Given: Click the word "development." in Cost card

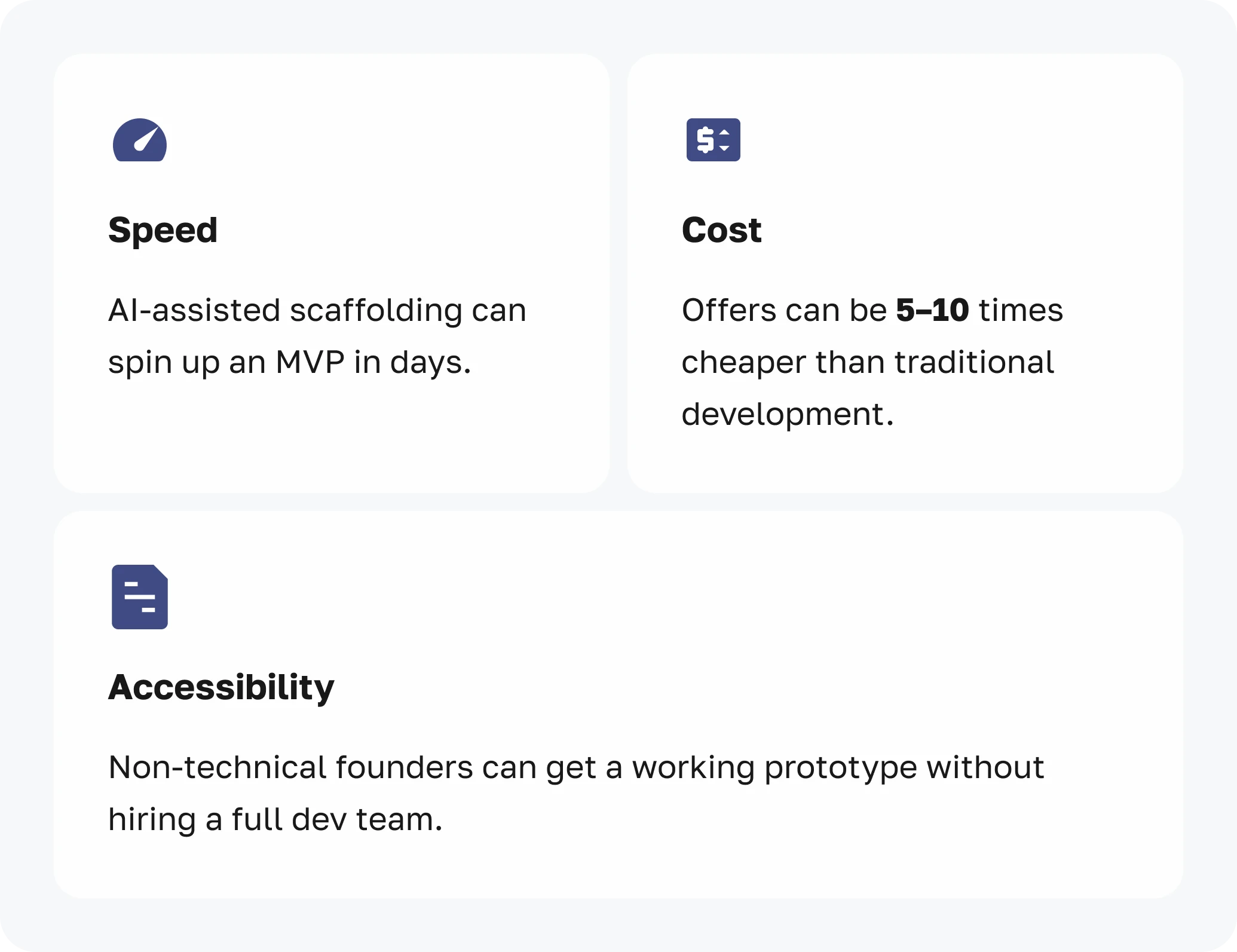Looking at the screenshot, I should (788, 414).
